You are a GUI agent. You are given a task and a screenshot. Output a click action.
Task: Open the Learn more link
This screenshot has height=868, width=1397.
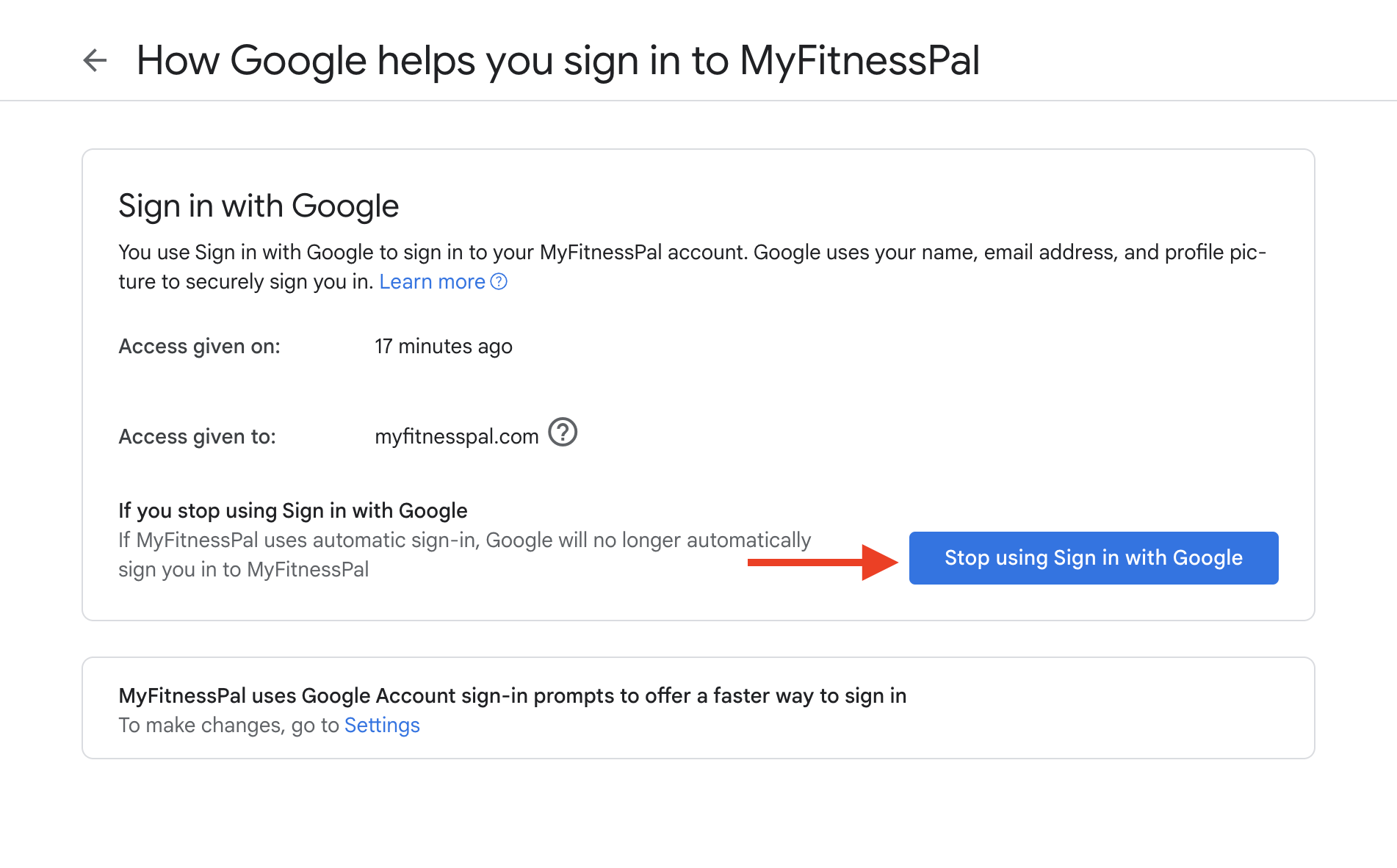[432, 282]
